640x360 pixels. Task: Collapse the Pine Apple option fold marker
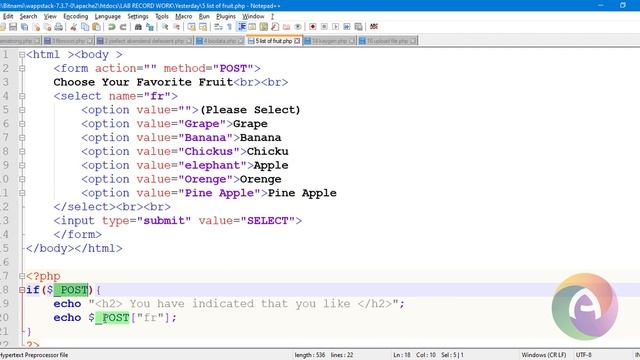click(22, 193)
